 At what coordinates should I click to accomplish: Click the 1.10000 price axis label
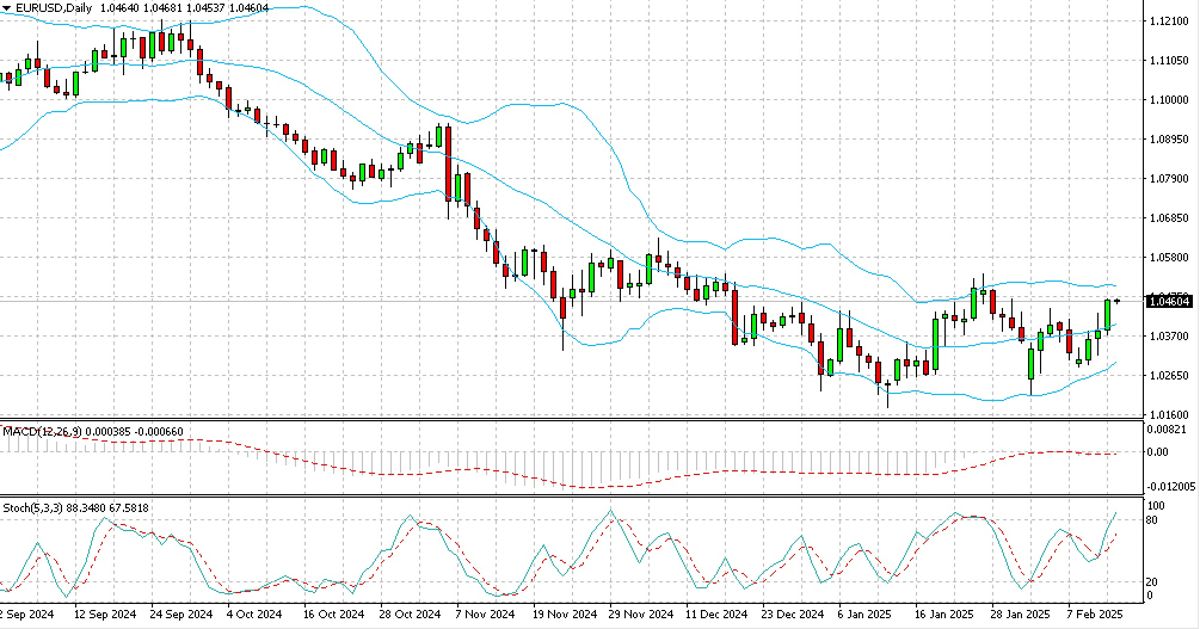(x=1169, y=100)
